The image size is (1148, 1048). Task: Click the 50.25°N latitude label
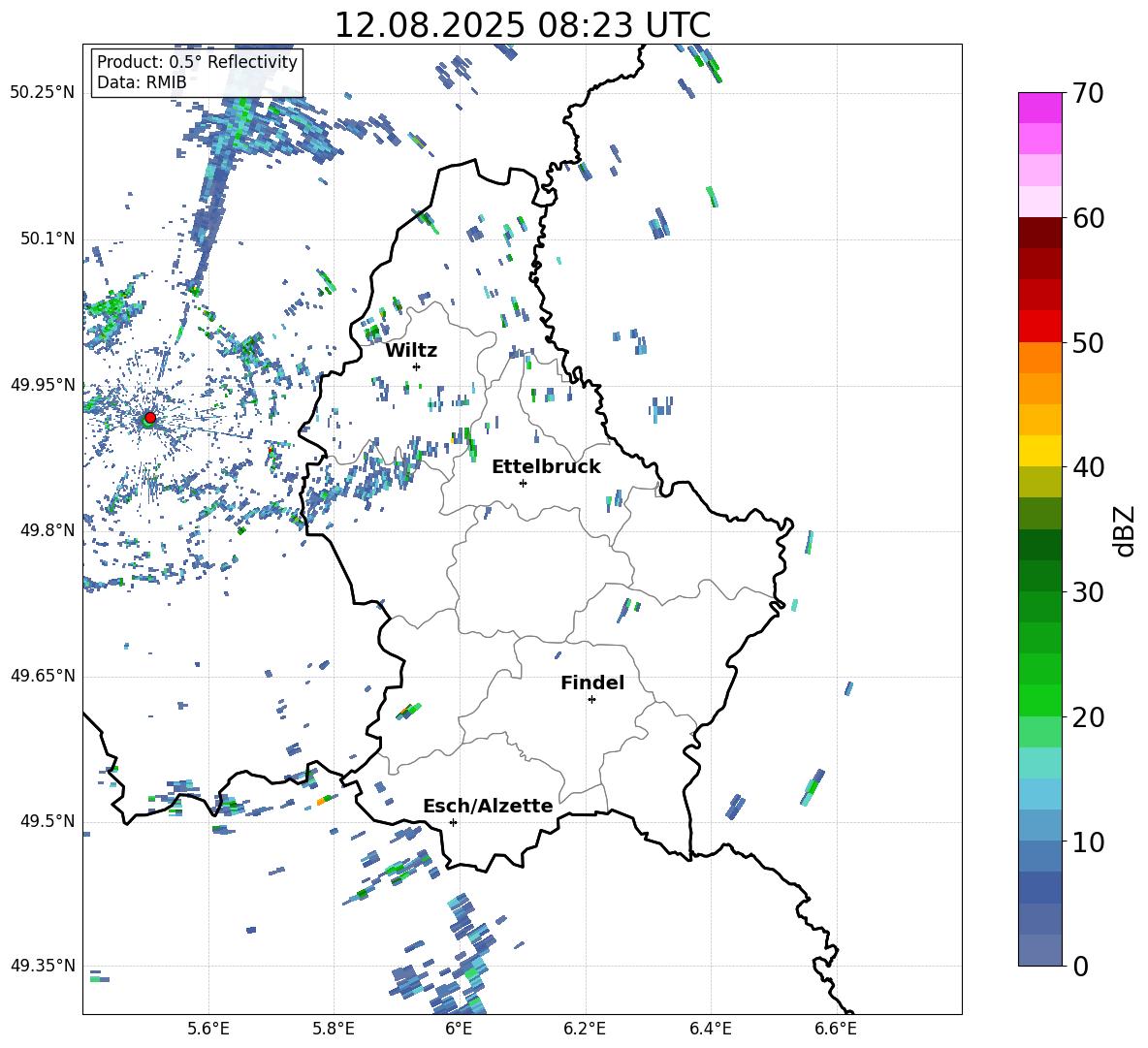pos(43,93)
